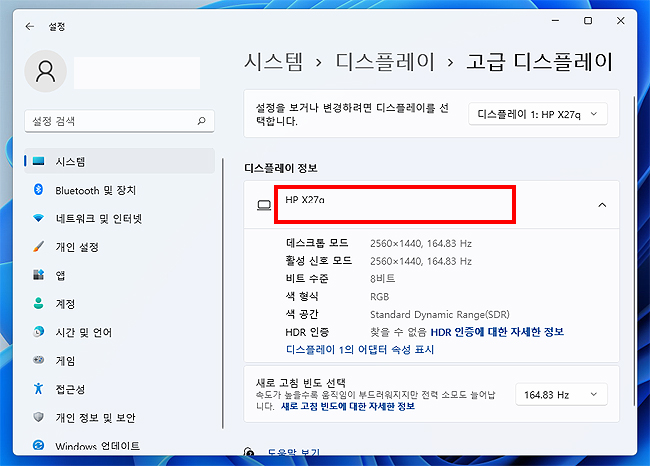Go to 디스플레이 in the breadcrumb
This screenshot has width=650, height=466.
(x=385, y=62)
